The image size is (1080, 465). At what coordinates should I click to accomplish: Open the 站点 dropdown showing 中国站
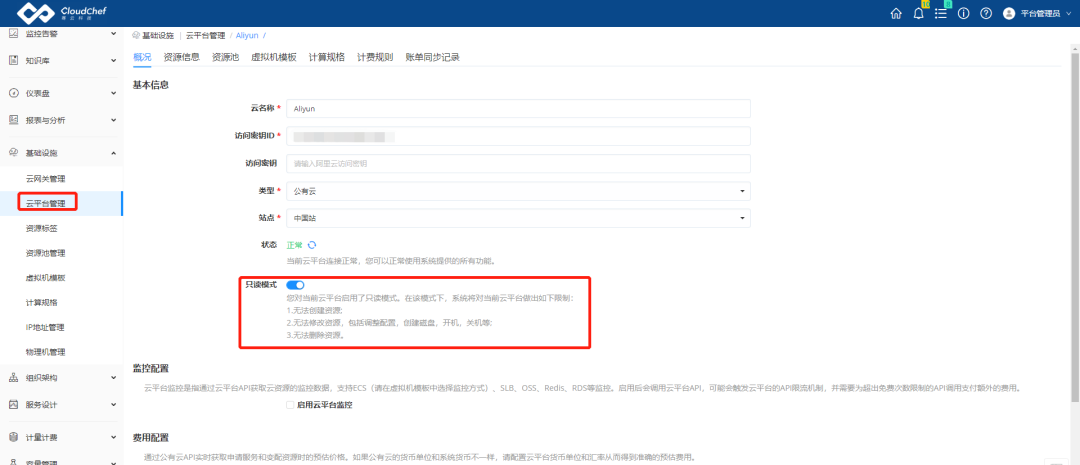click(518, 218)
